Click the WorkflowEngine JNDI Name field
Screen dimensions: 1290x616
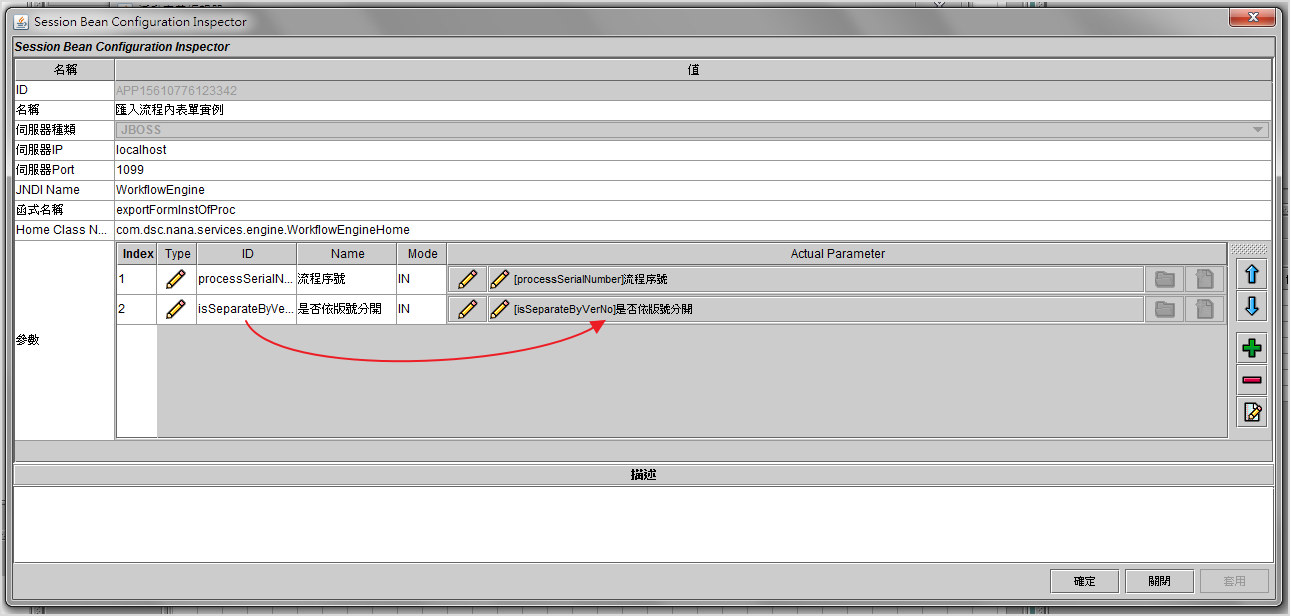click(x=690, y=190)
